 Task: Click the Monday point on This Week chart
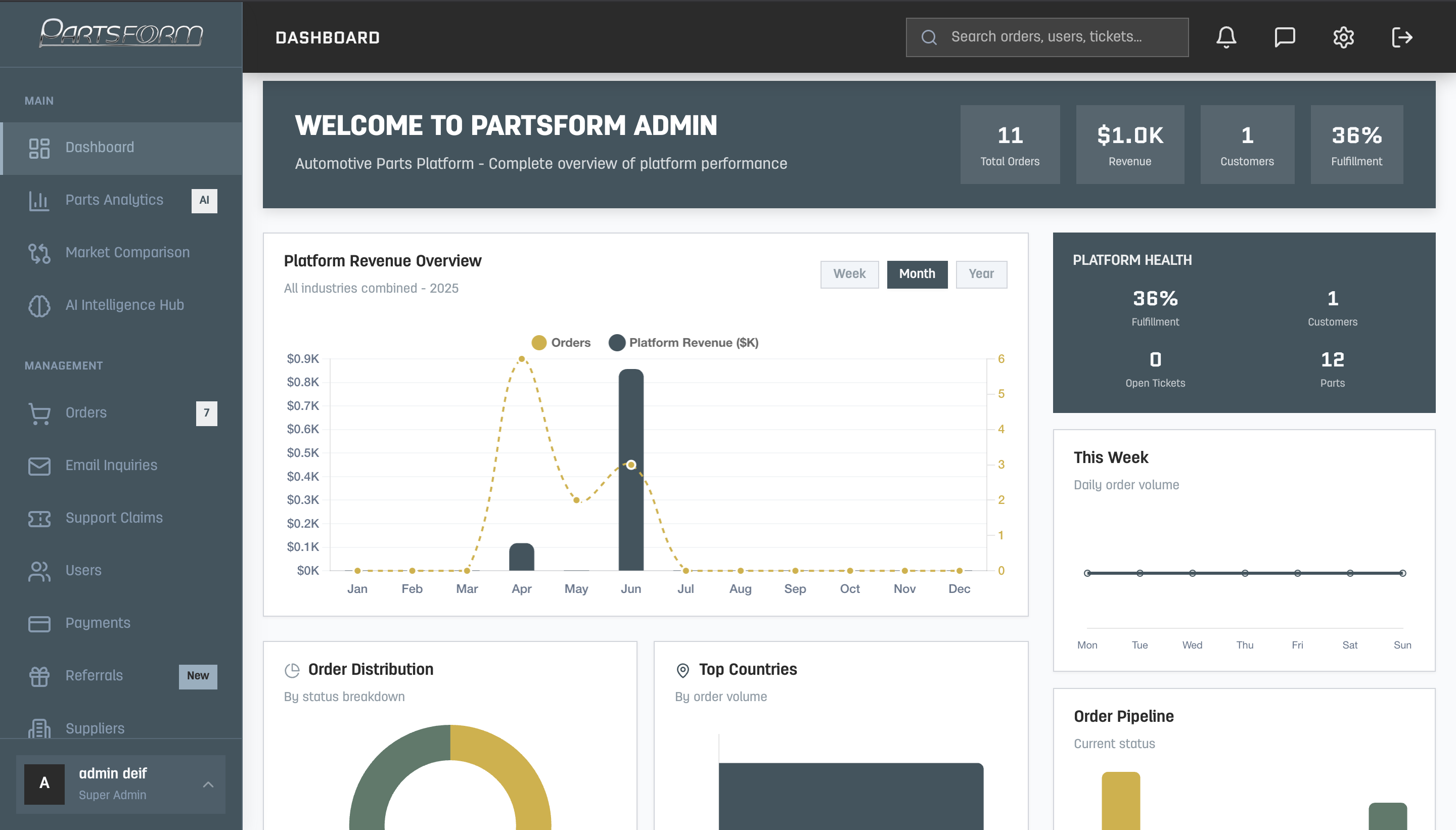point(1087,573)
